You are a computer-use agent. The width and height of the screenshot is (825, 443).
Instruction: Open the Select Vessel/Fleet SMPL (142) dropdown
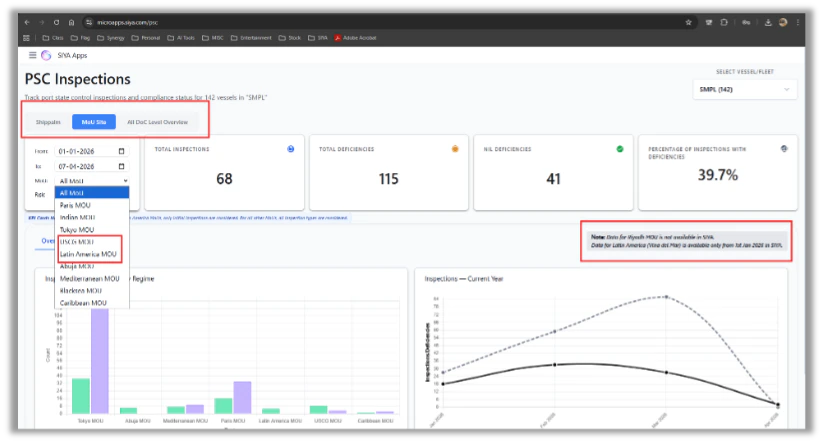click(744, 89)
